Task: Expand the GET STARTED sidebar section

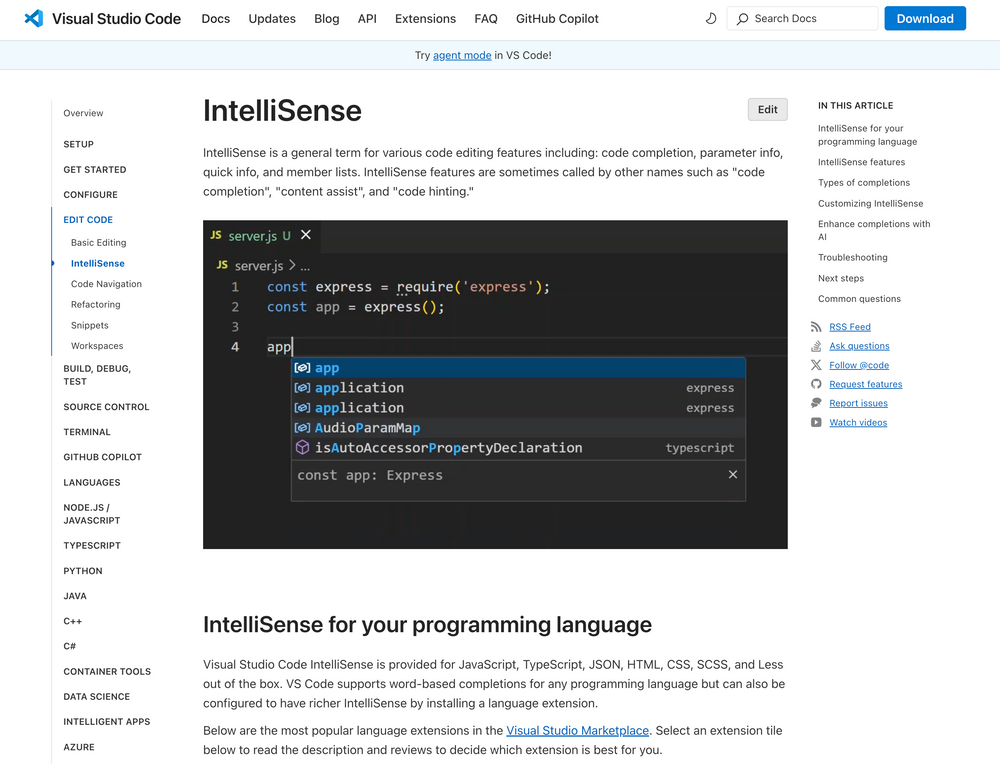Action: pyautogui.click(x=94, y=170)
